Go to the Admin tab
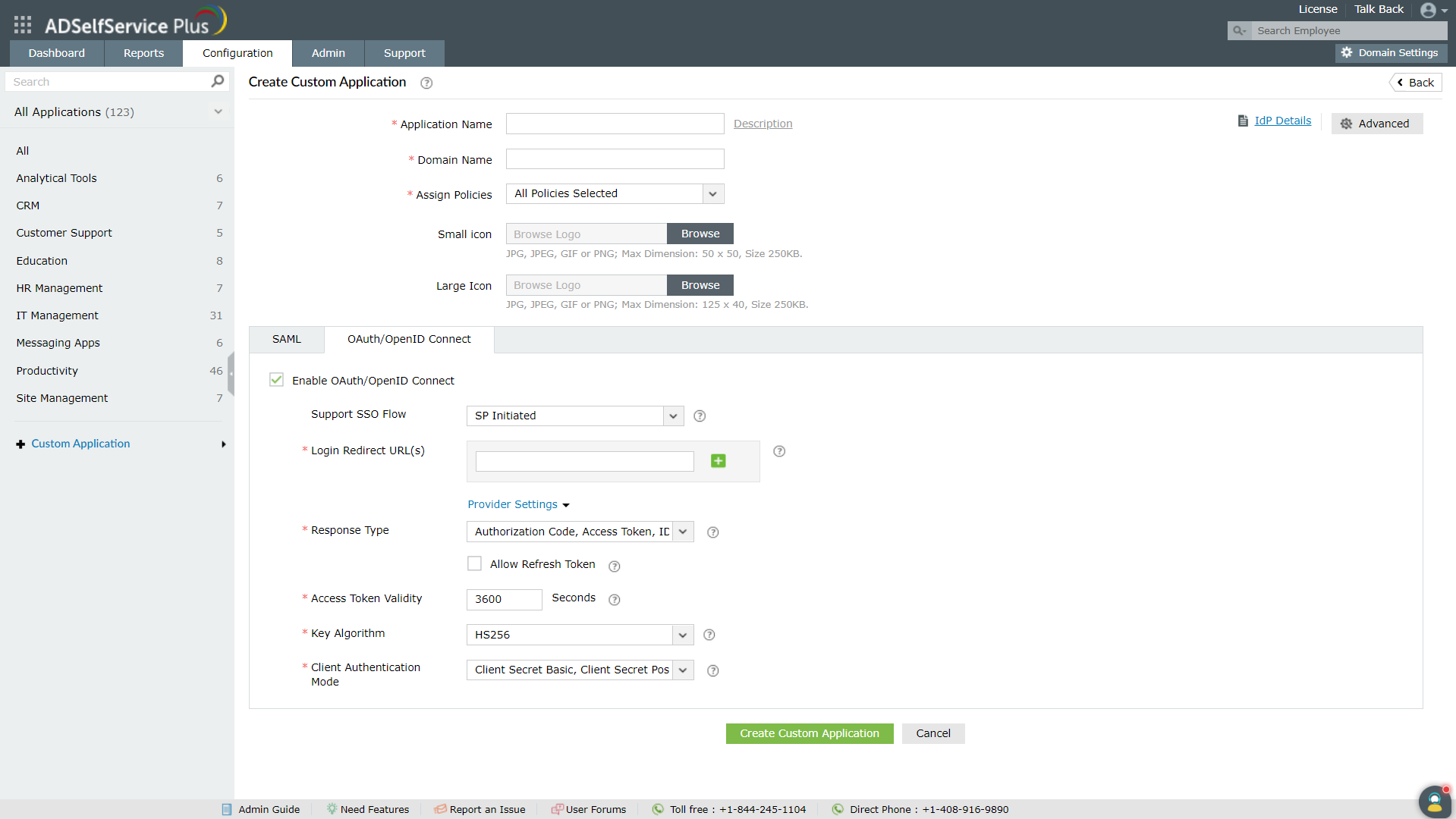Viewport: 1456px width, 819px height. tap(329, 53)
